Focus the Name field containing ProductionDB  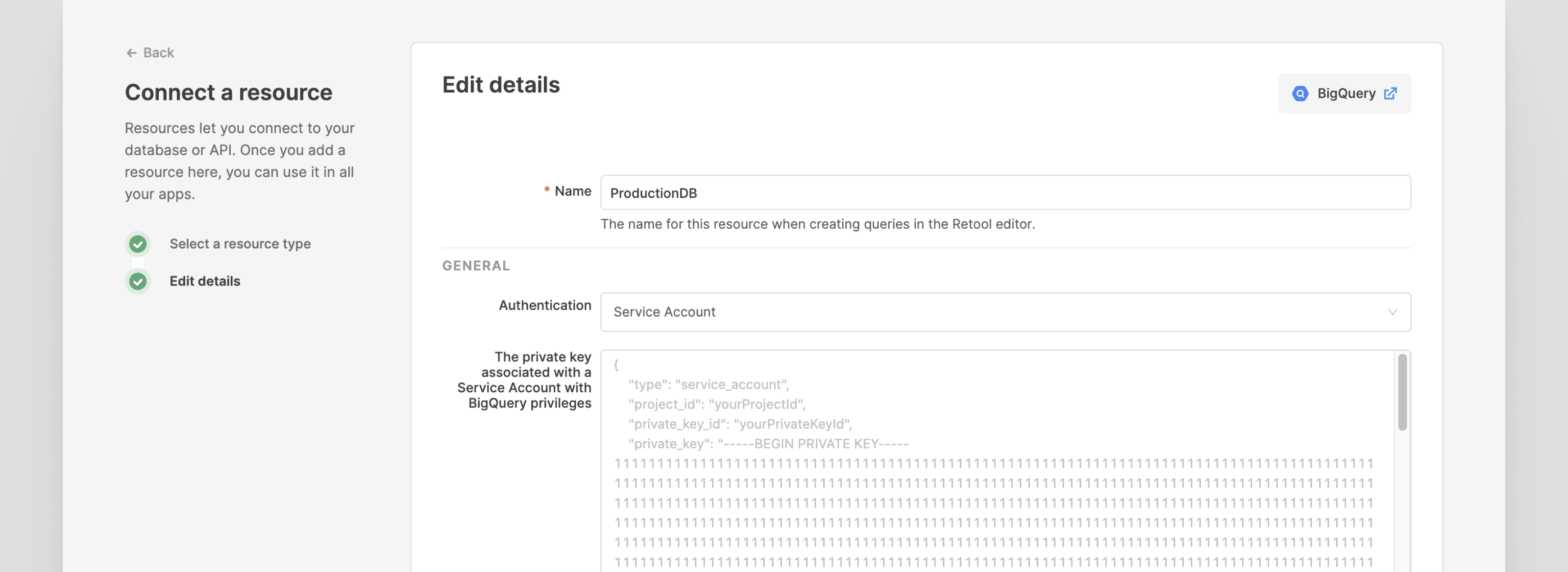click(x=1004, y=193)
